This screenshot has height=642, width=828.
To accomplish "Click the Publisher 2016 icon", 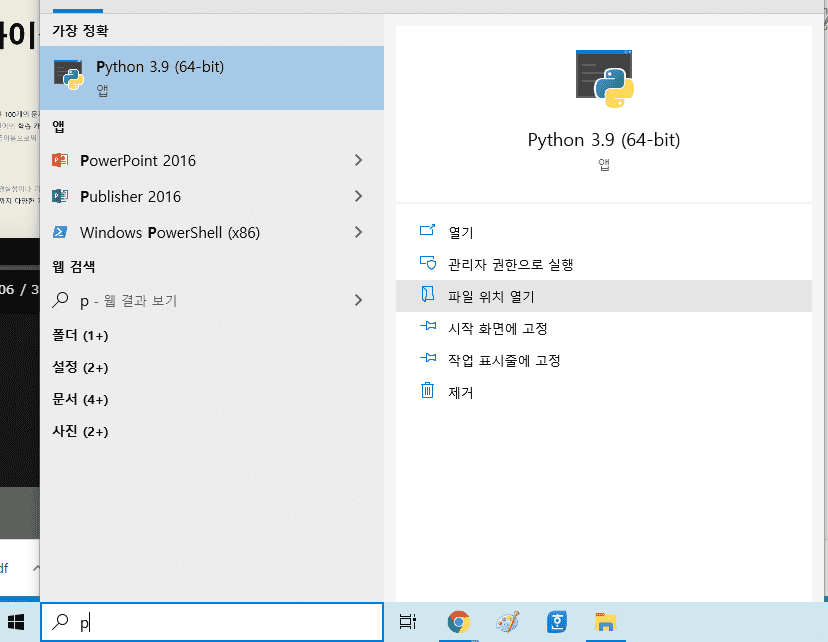I will [x=60, y=196].
